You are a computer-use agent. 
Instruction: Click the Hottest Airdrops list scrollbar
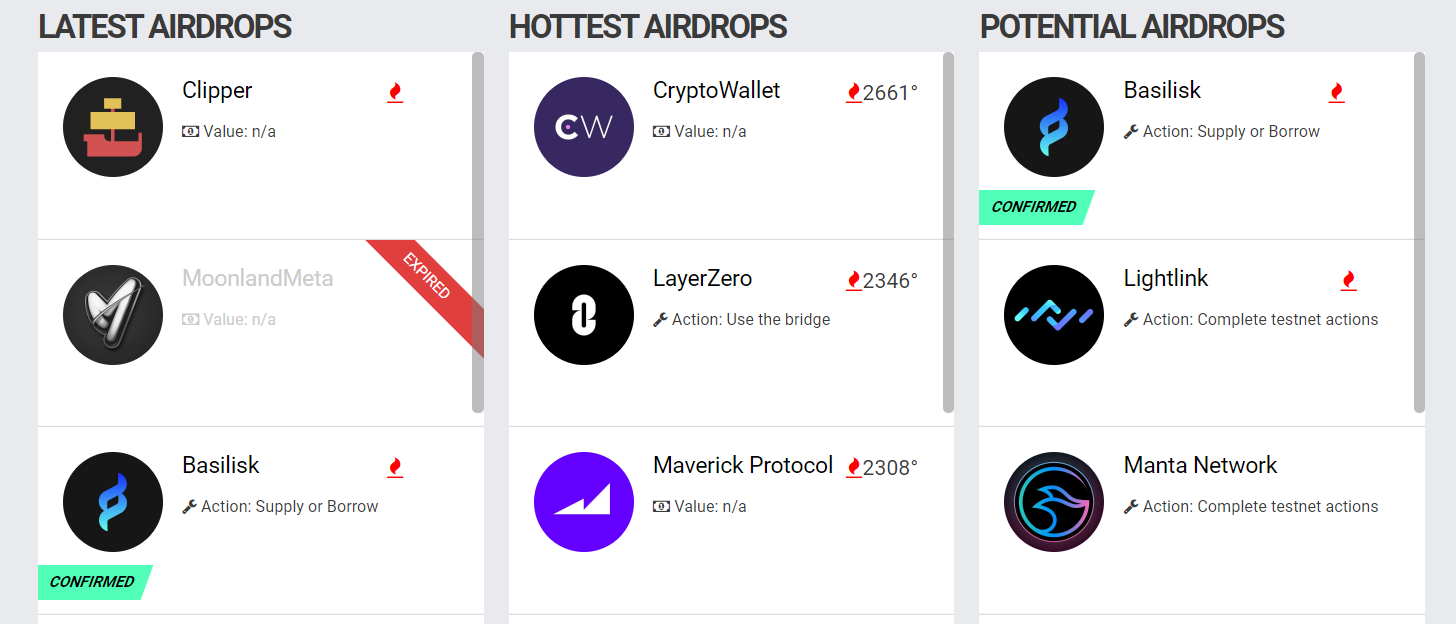948,232
